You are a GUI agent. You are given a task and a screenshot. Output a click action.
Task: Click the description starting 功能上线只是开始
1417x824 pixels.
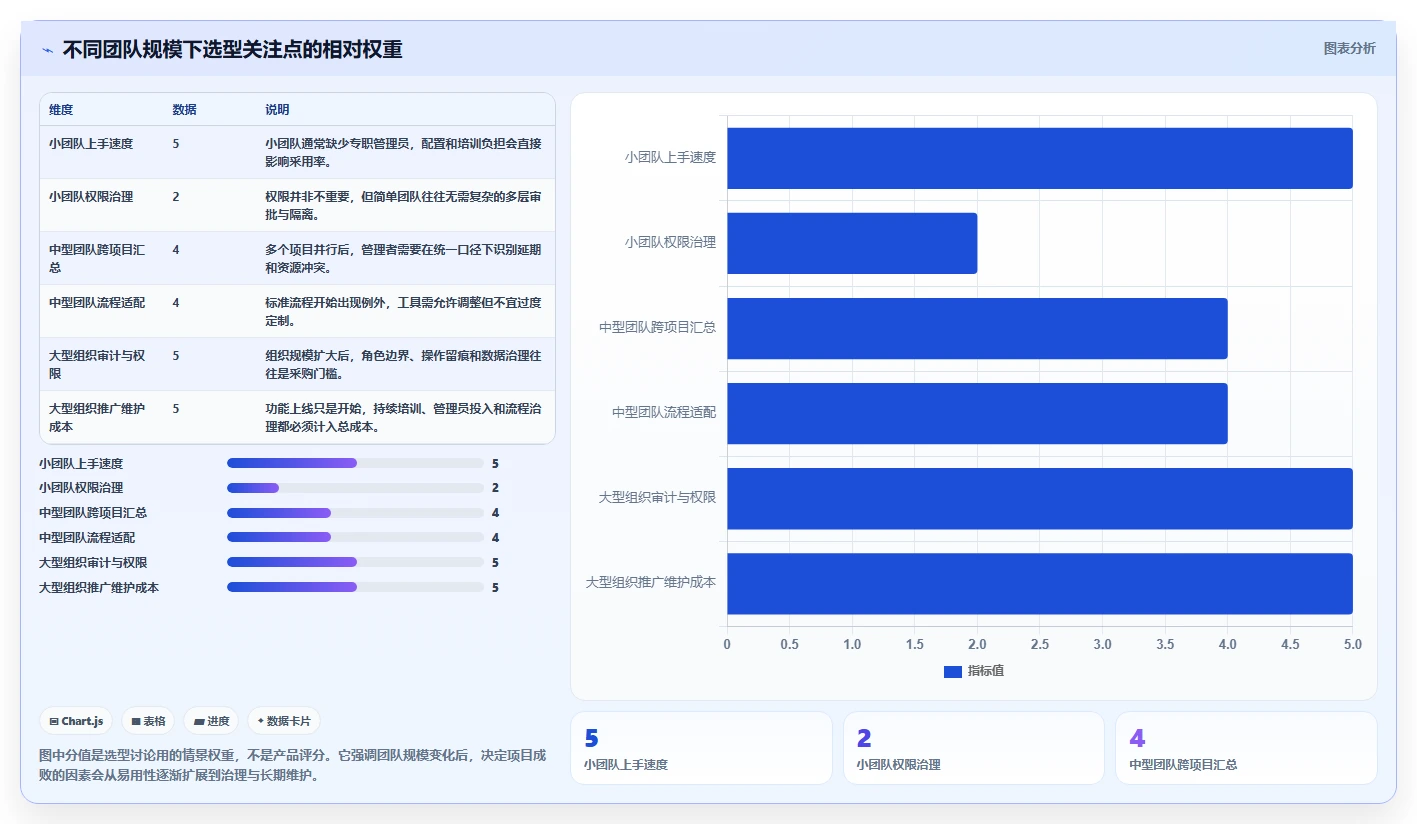coord(404,417)
